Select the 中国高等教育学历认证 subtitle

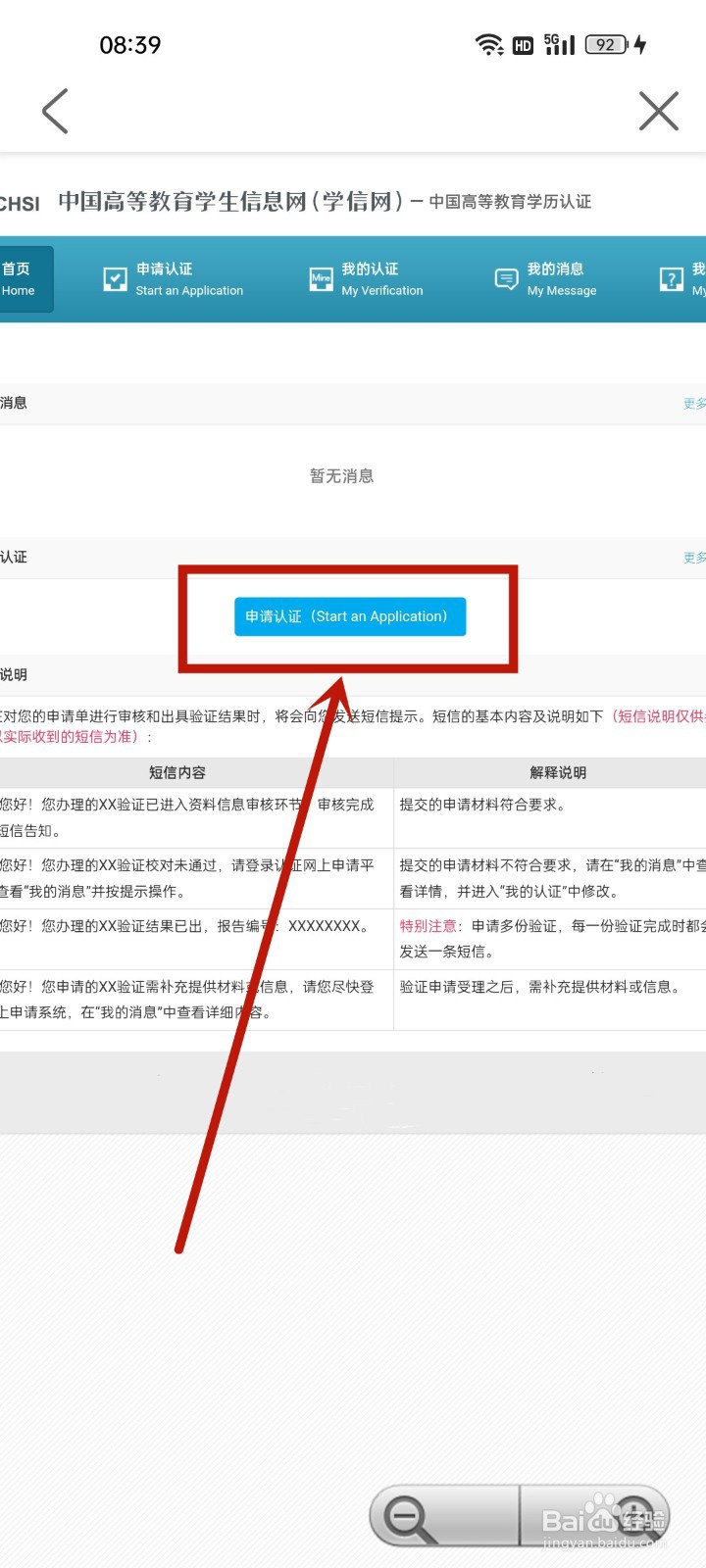point(510,202)
